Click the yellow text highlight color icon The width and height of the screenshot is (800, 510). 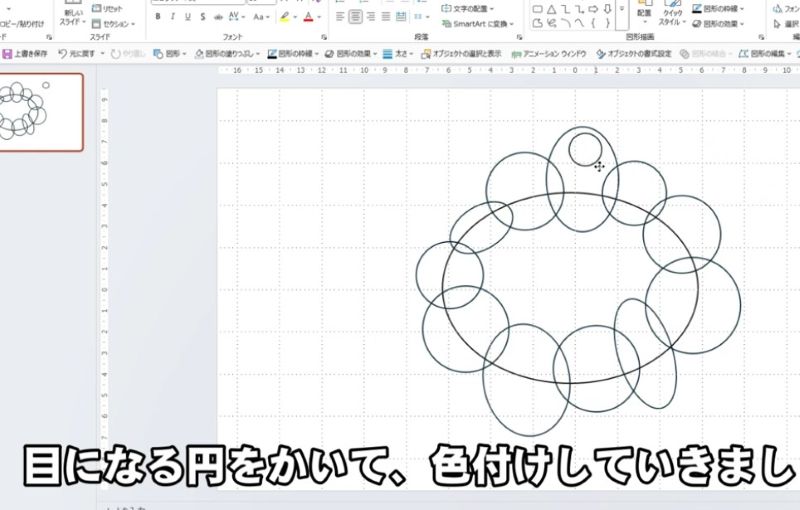click(285, 17)
